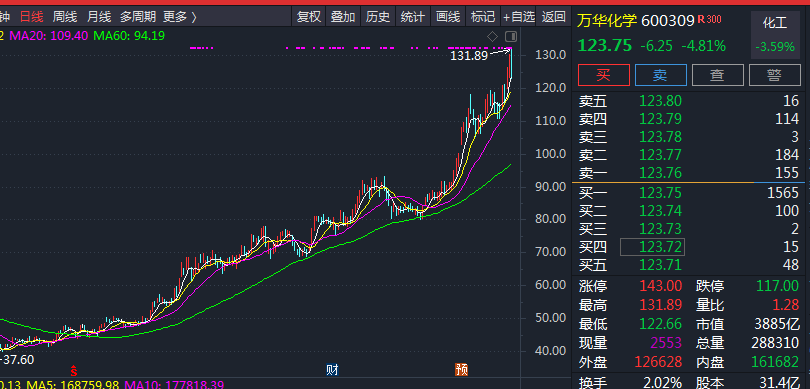This screenshot has width=810, height=389.
Task: Click the MA10 volume average label
Action: click(174, 385)
